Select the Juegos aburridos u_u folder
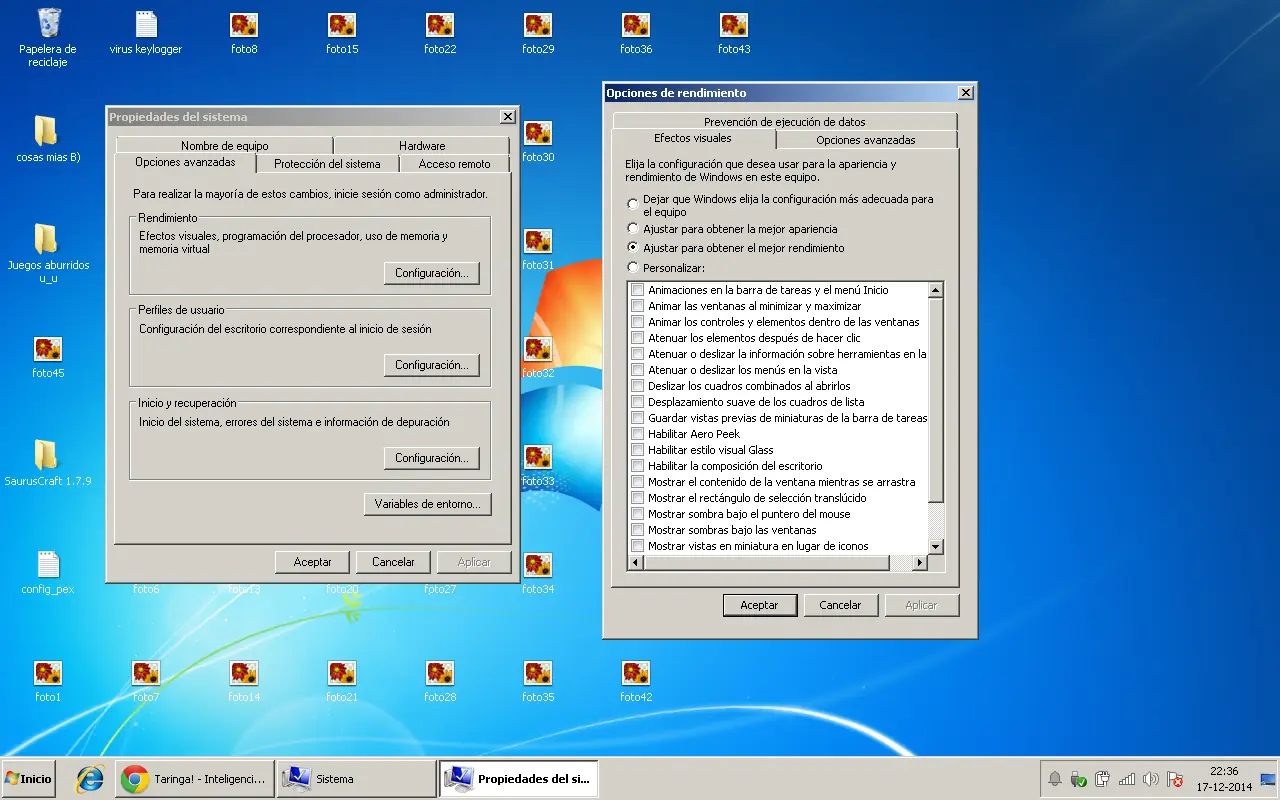This screenshot has width=1280, height=800. point(48,240)
